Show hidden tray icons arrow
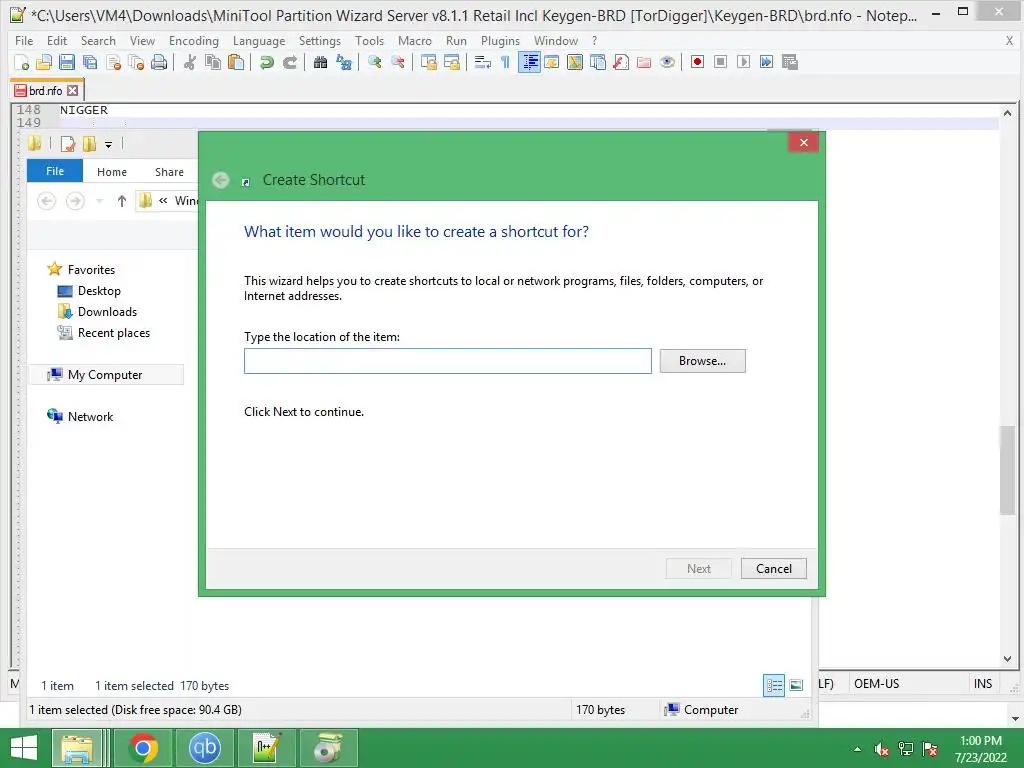This screenshot has width=1024, height=768. click(x=857, y=749)
